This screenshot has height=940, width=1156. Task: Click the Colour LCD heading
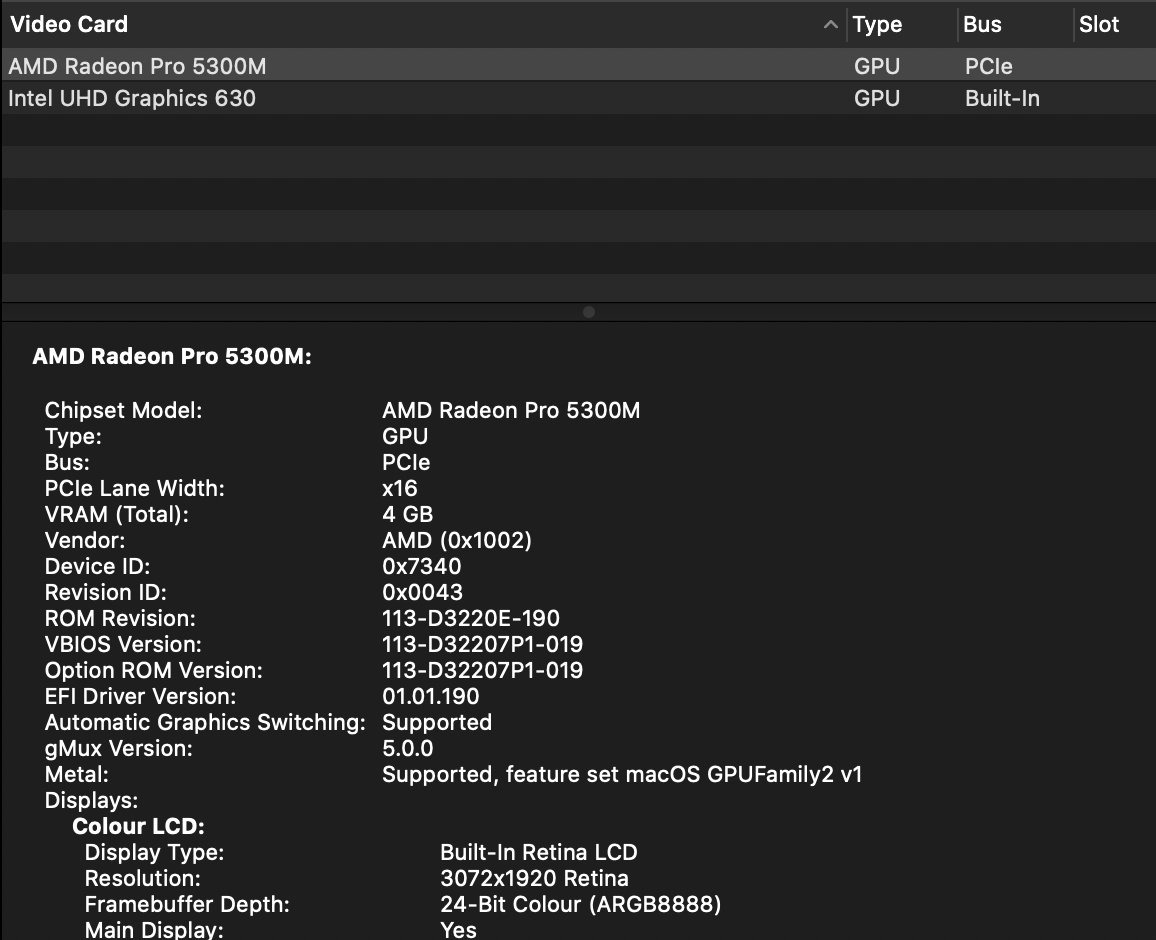139,826
